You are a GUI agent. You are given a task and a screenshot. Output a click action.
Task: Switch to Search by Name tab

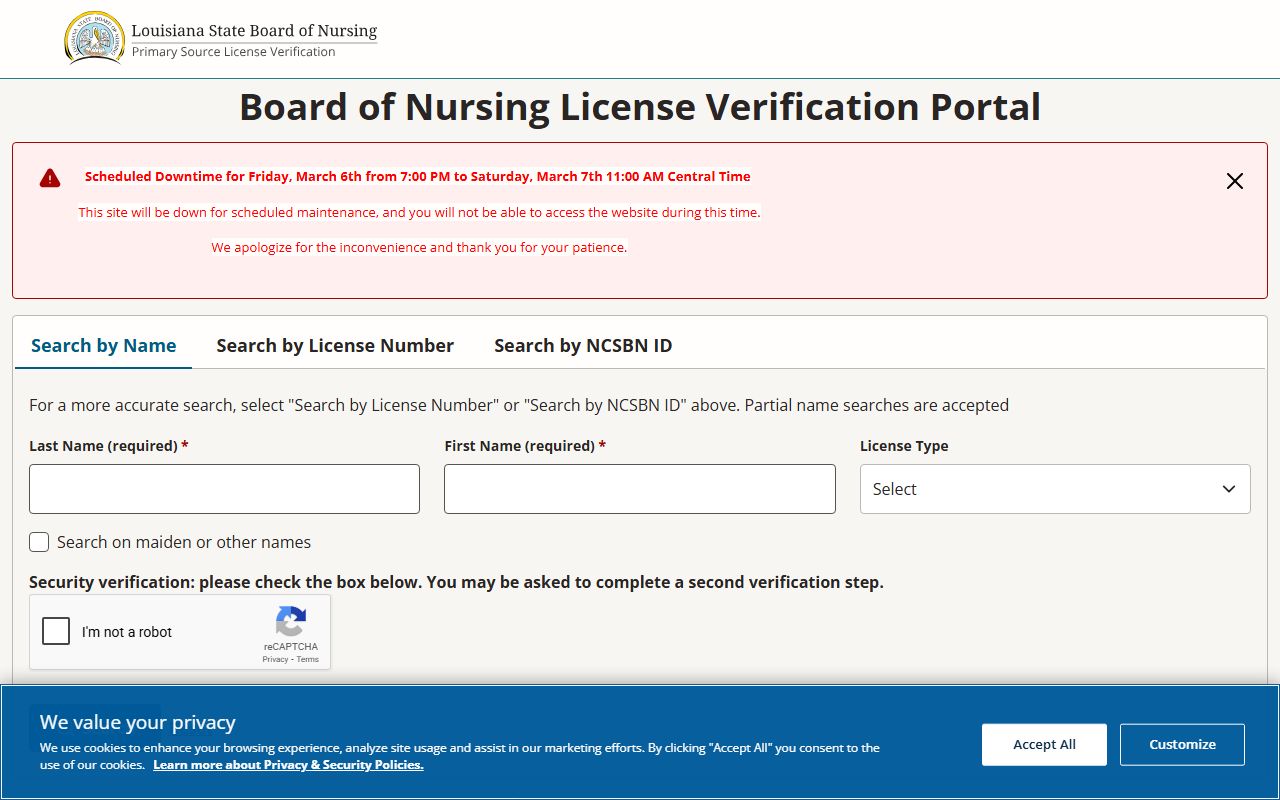103,345
